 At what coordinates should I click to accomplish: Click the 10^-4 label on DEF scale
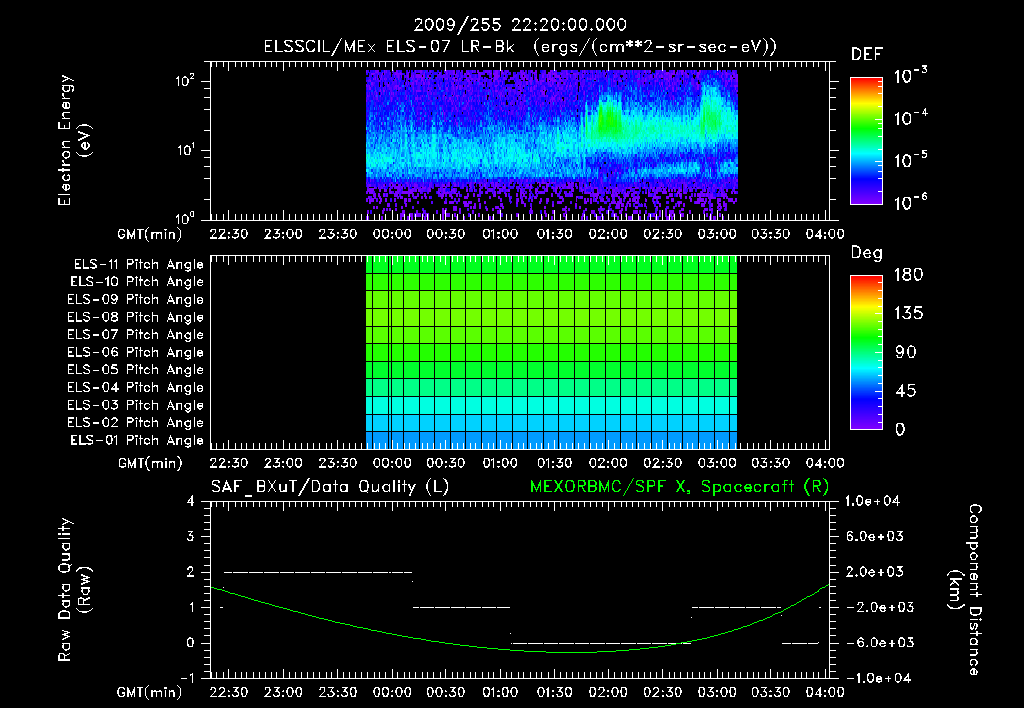pyautogui.click(x=910, y=118)
